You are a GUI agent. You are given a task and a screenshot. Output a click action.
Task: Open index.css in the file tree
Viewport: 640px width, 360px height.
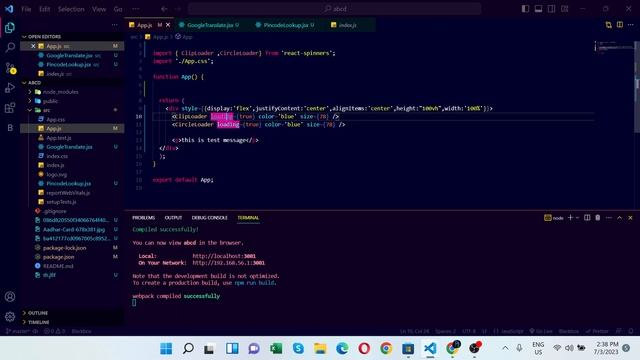[57, 156]
